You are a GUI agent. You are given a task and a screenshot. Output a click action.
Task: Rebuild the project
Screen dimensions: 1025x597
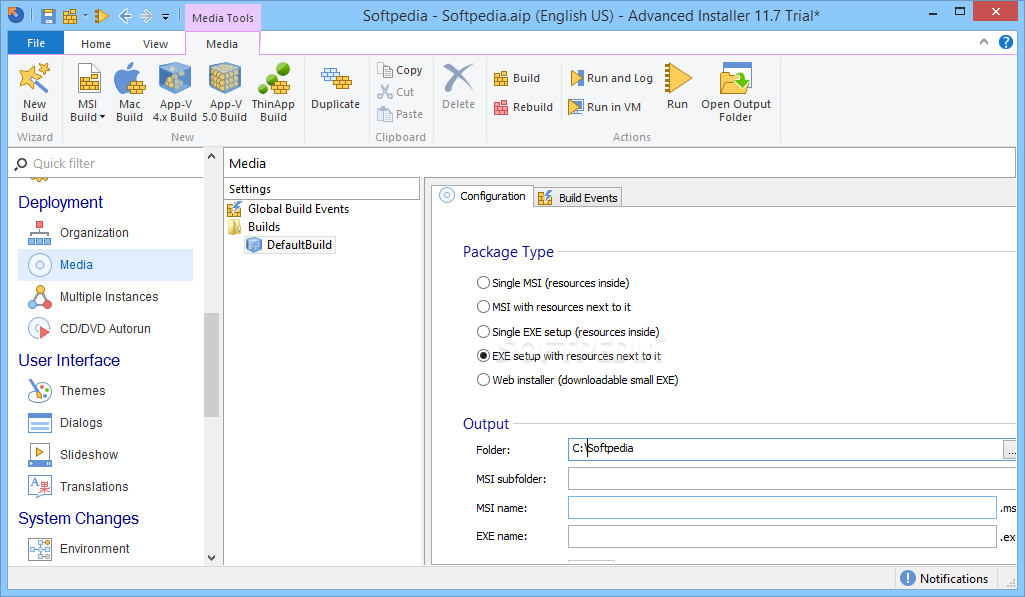(x=524, y=107)
